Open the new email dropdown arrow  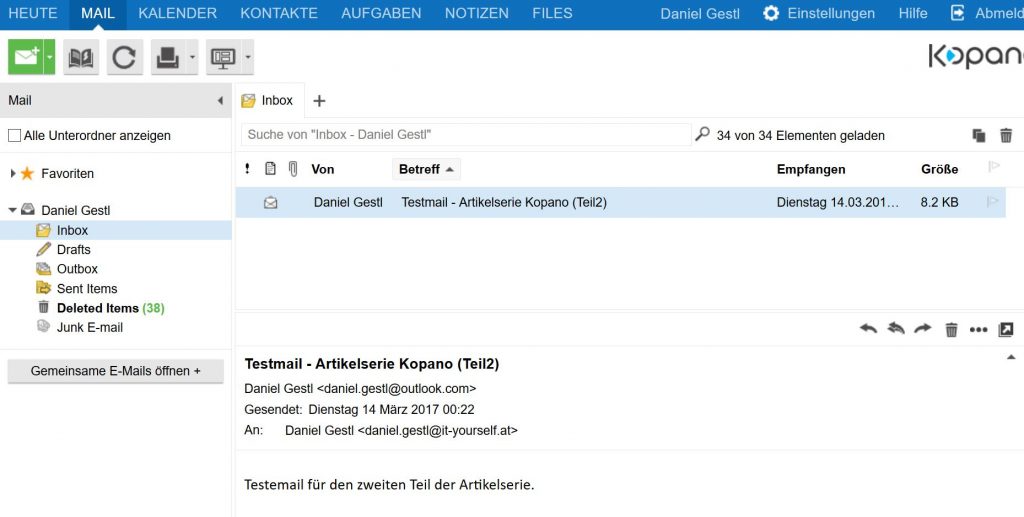(49, 57)
